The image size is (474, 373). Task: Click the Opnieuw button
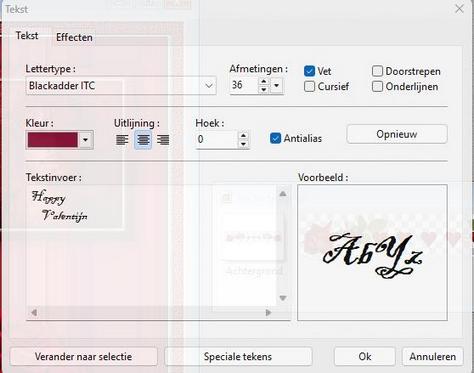click(397, 134)
